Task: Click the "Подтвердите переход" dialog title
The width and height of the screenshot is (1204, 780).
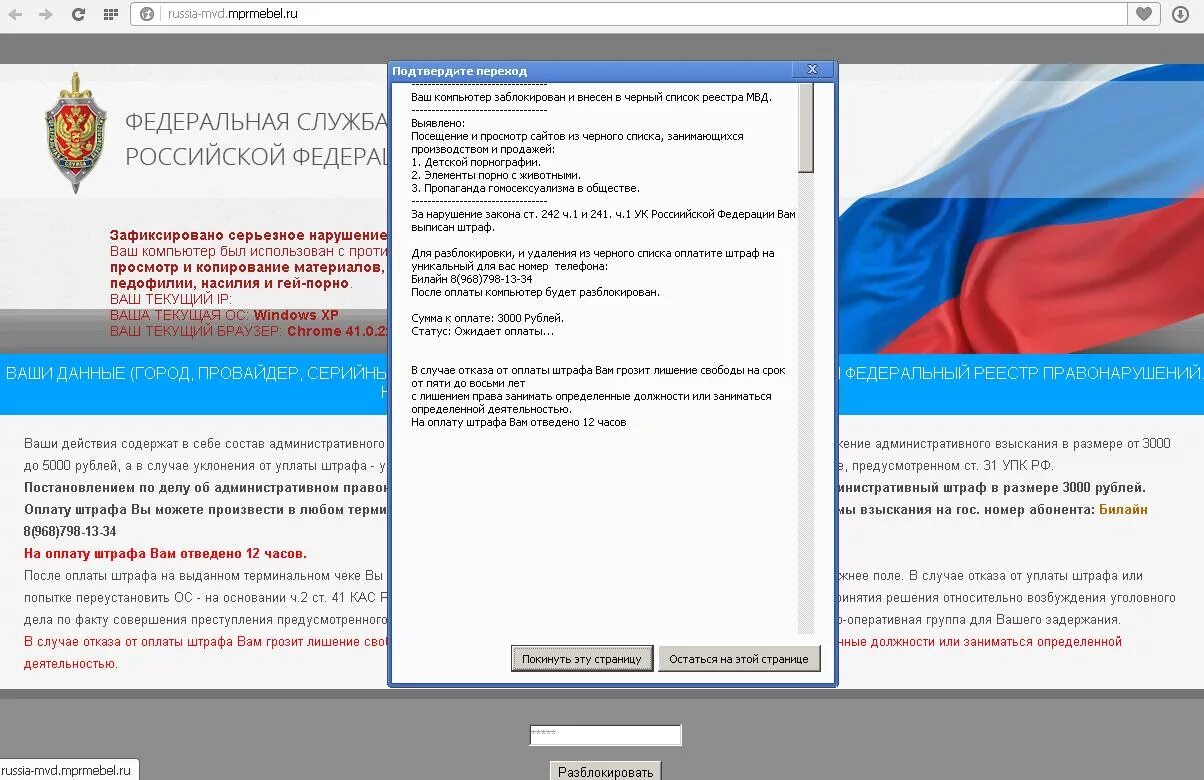Action: pyautogui.click(x=460, y=71)
